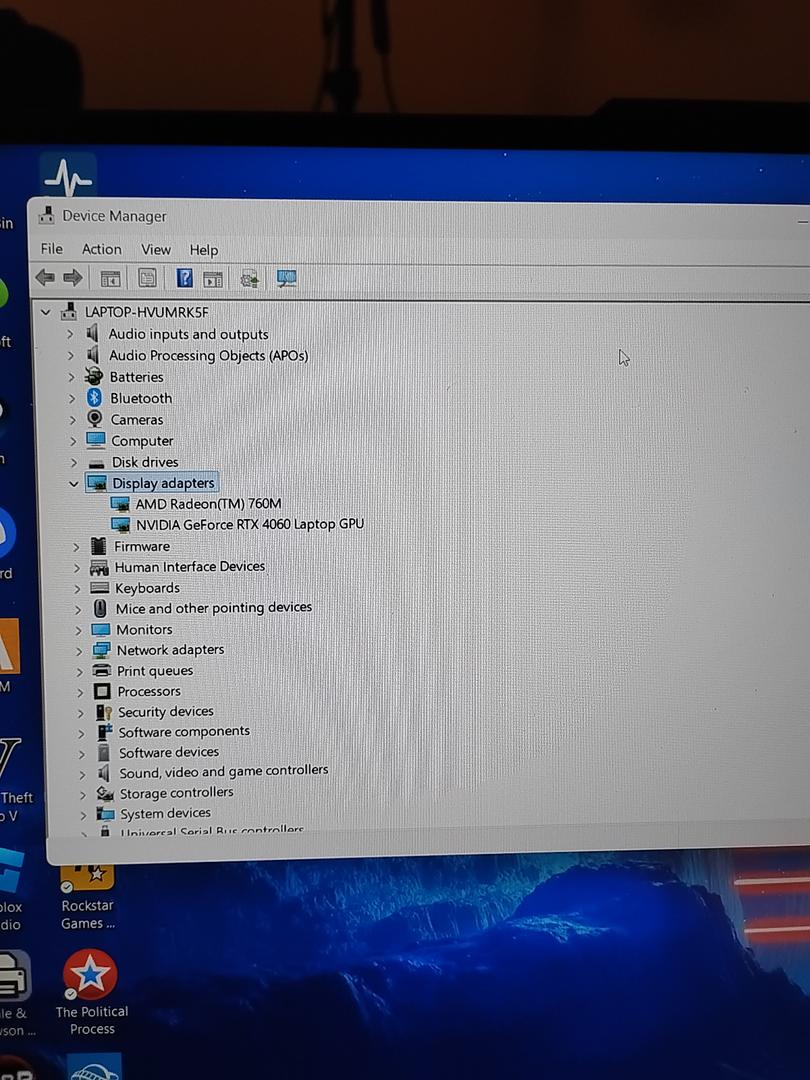Select the Processors label
This screenshot has height=1080, width=810.
pyautogui.click(x=149, y=691)
